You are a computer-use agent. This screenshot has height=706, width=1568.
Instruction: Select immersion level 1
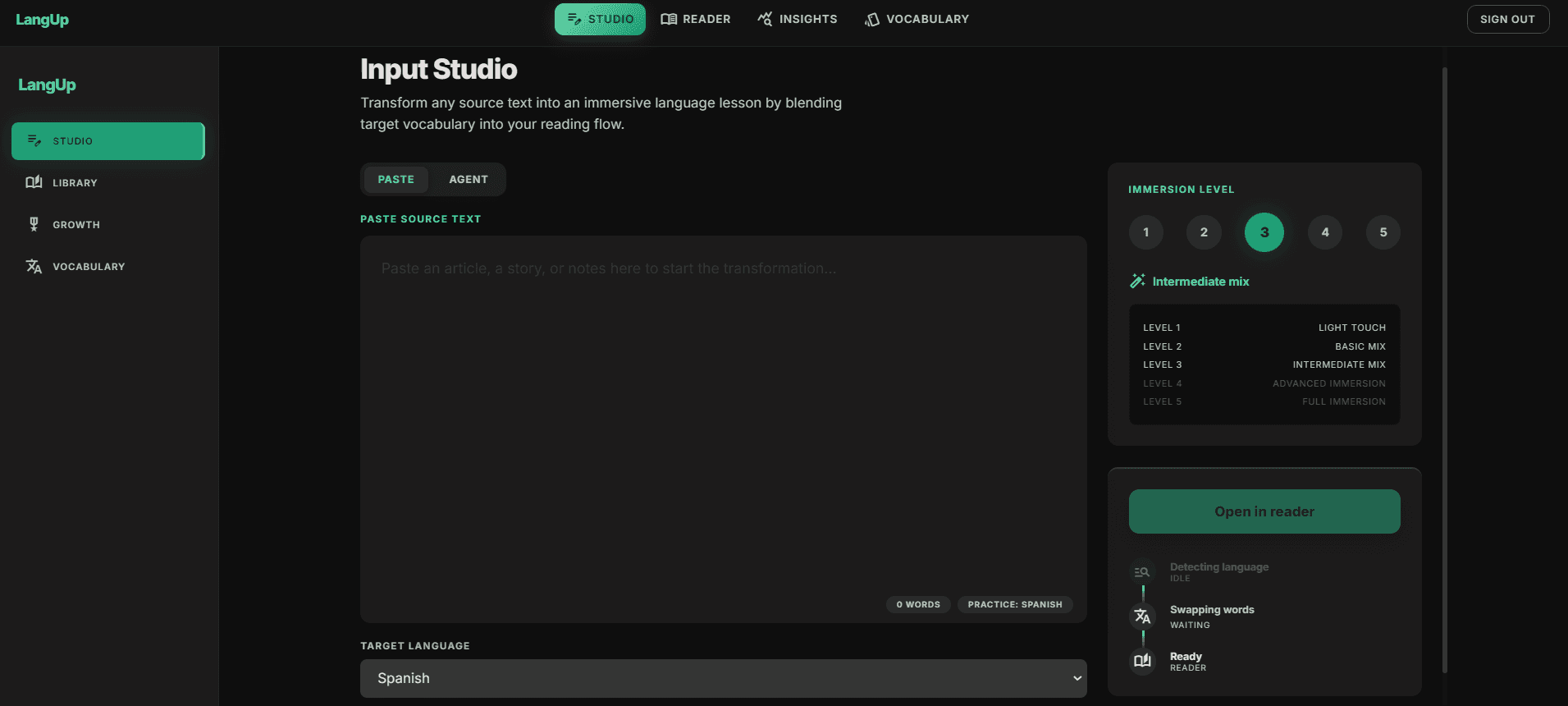pyautogui.click(x=1146, y=232)
